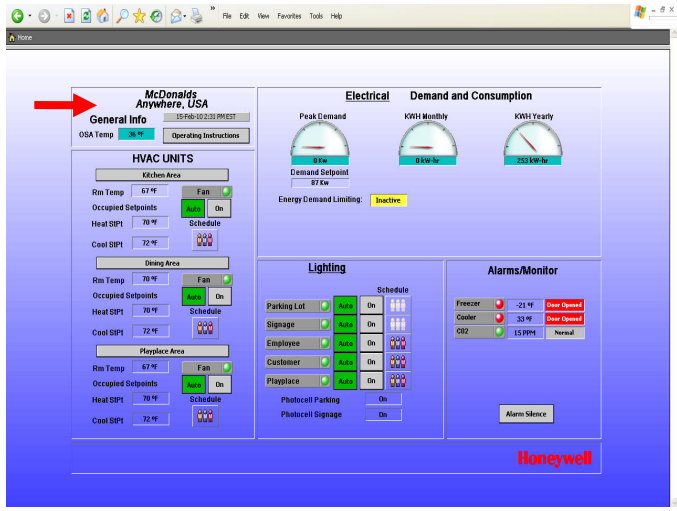The height and width of the screenshot is (511, 677).
Task: Click the Cooler red alarm indicator
Action: pos(499,318)
